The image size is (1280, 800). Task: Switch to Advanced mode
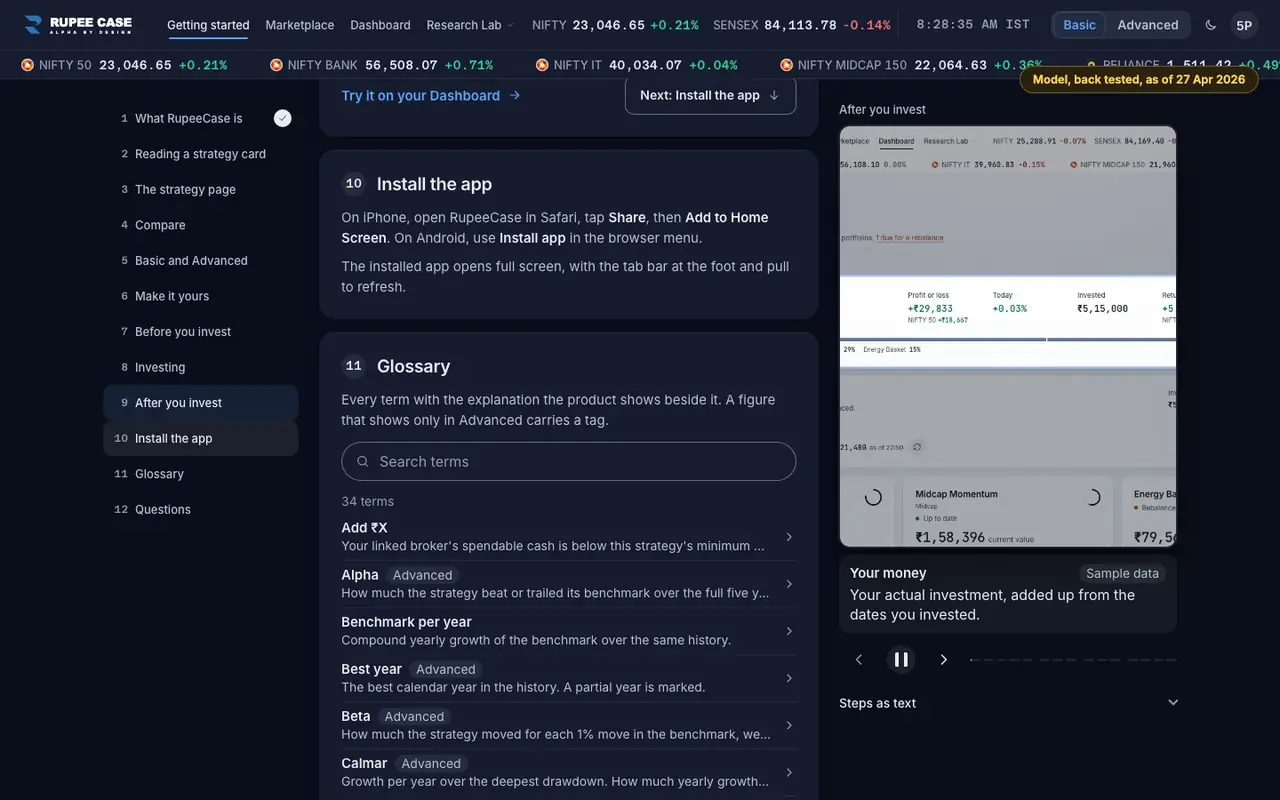1148,25
